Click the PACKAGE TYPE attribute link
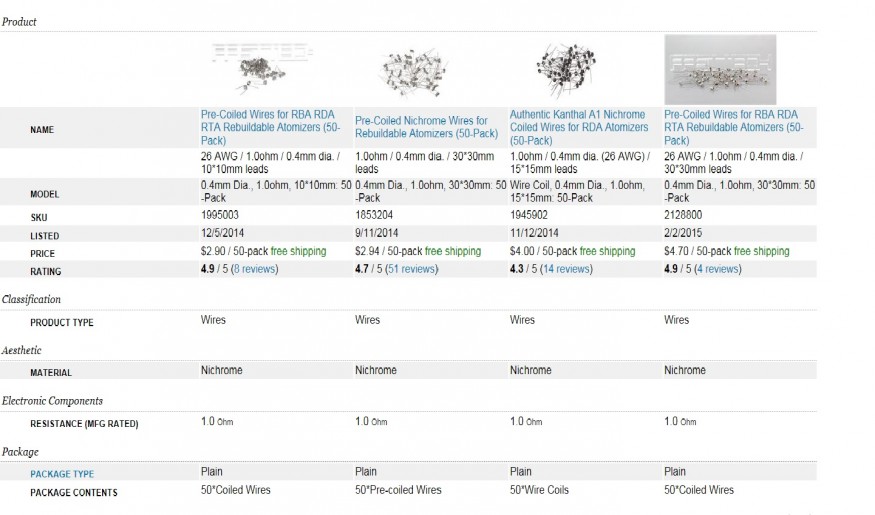875x515 pixels. pyautogui.click(x=62, y=474)
